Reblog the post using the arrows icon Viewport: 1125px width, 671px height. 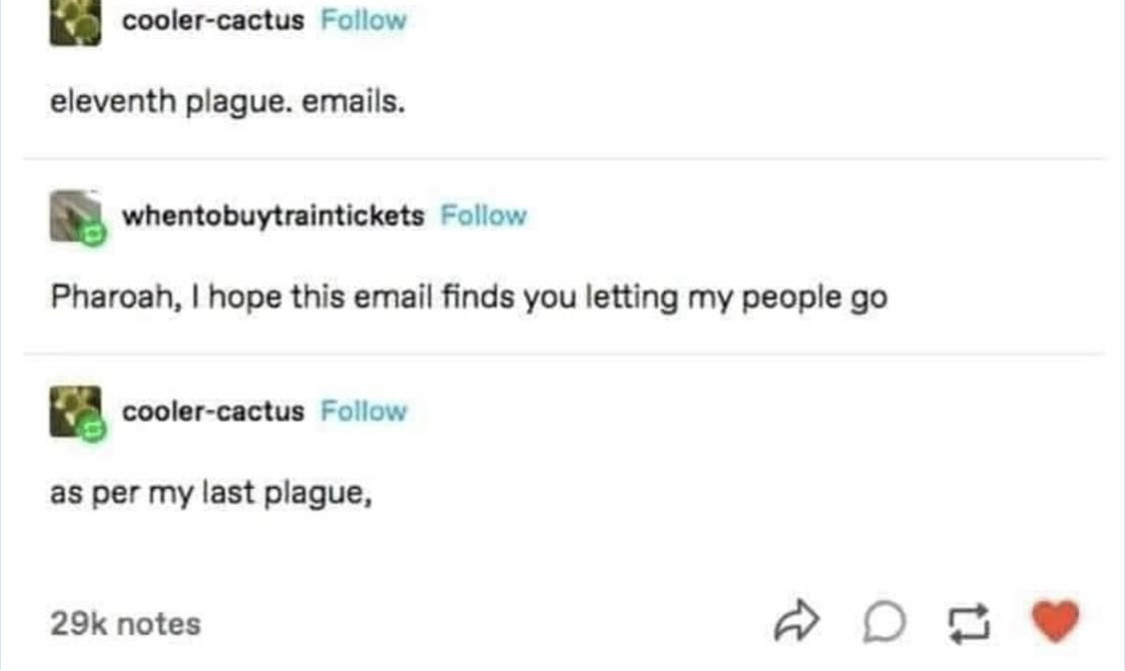click(x=969, y=622)
